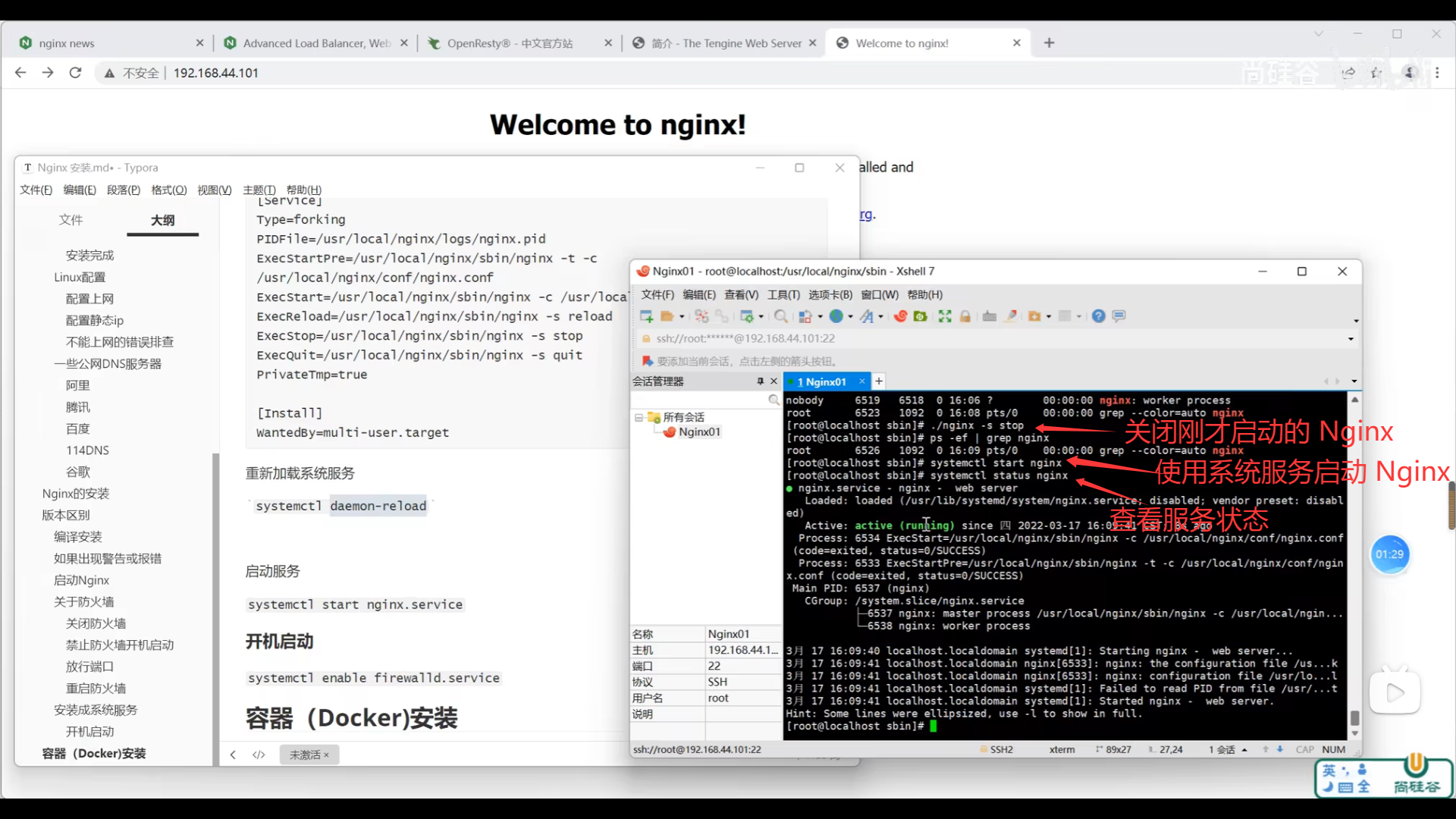
Task: Add a new Xshell session tab with plus button
Action: 879,381
